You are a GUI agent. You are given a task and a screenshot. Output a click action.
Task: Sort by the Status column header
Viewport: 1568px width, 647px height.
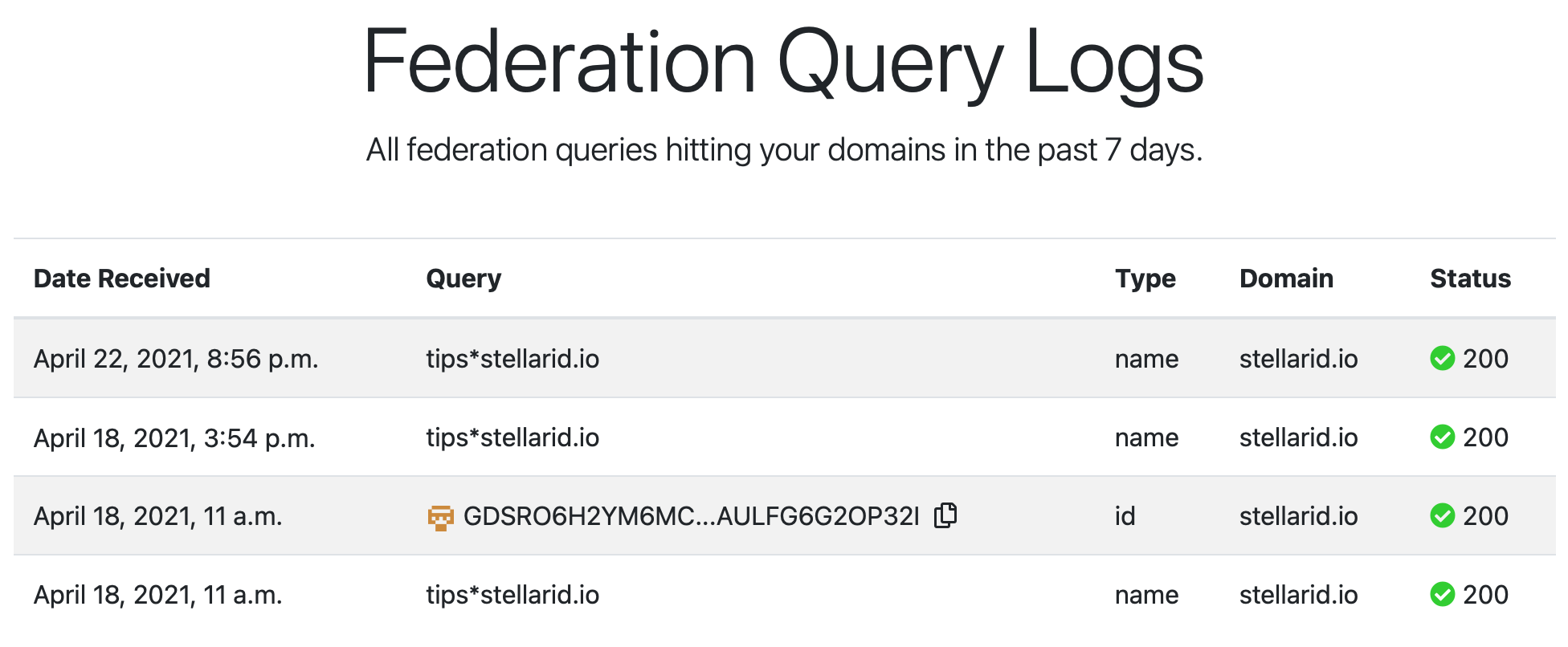point(1470,278)
